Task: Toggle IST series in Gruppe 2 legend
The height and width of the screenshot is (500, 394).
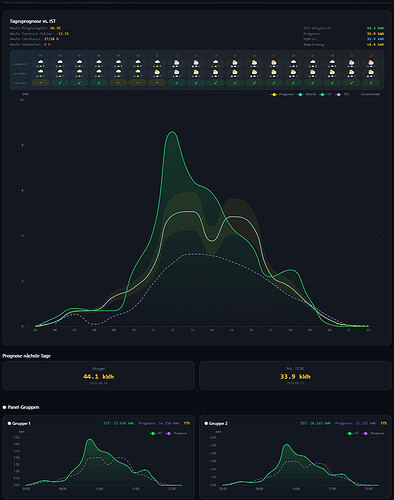Action: [x=353, y=433]
